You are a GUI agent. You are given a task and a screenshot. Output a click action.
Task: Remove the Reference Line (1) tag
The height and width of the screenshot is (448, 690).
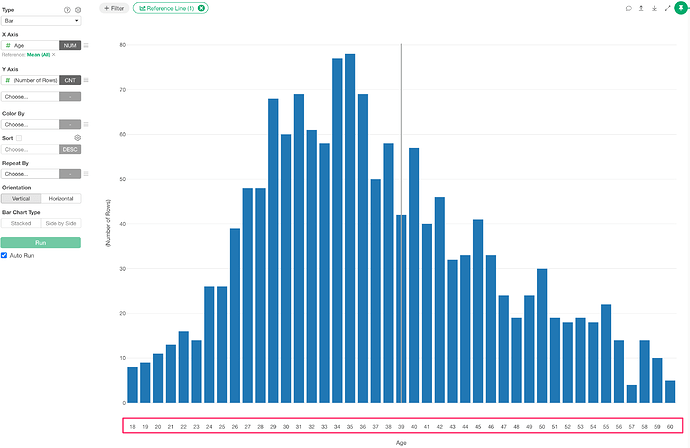(x=202, y=8)
